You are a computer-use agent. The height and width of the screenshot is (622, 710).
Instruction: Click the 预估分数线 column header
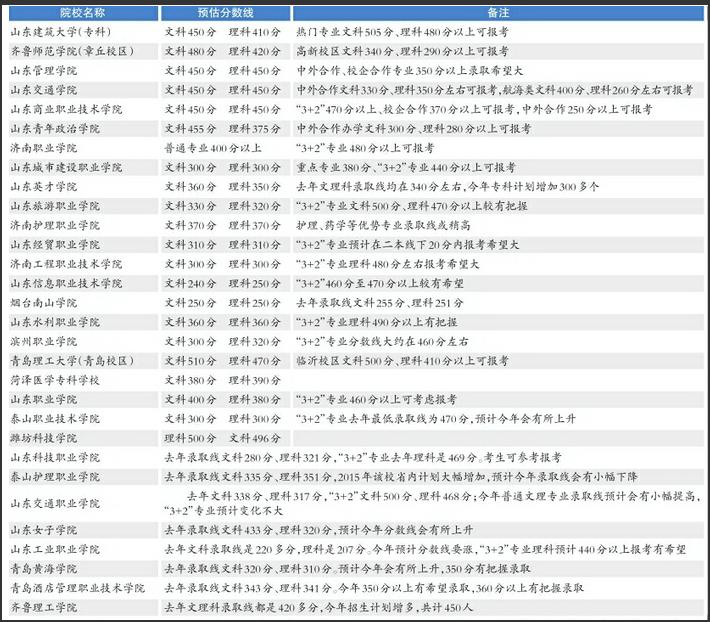pos(224,14)
